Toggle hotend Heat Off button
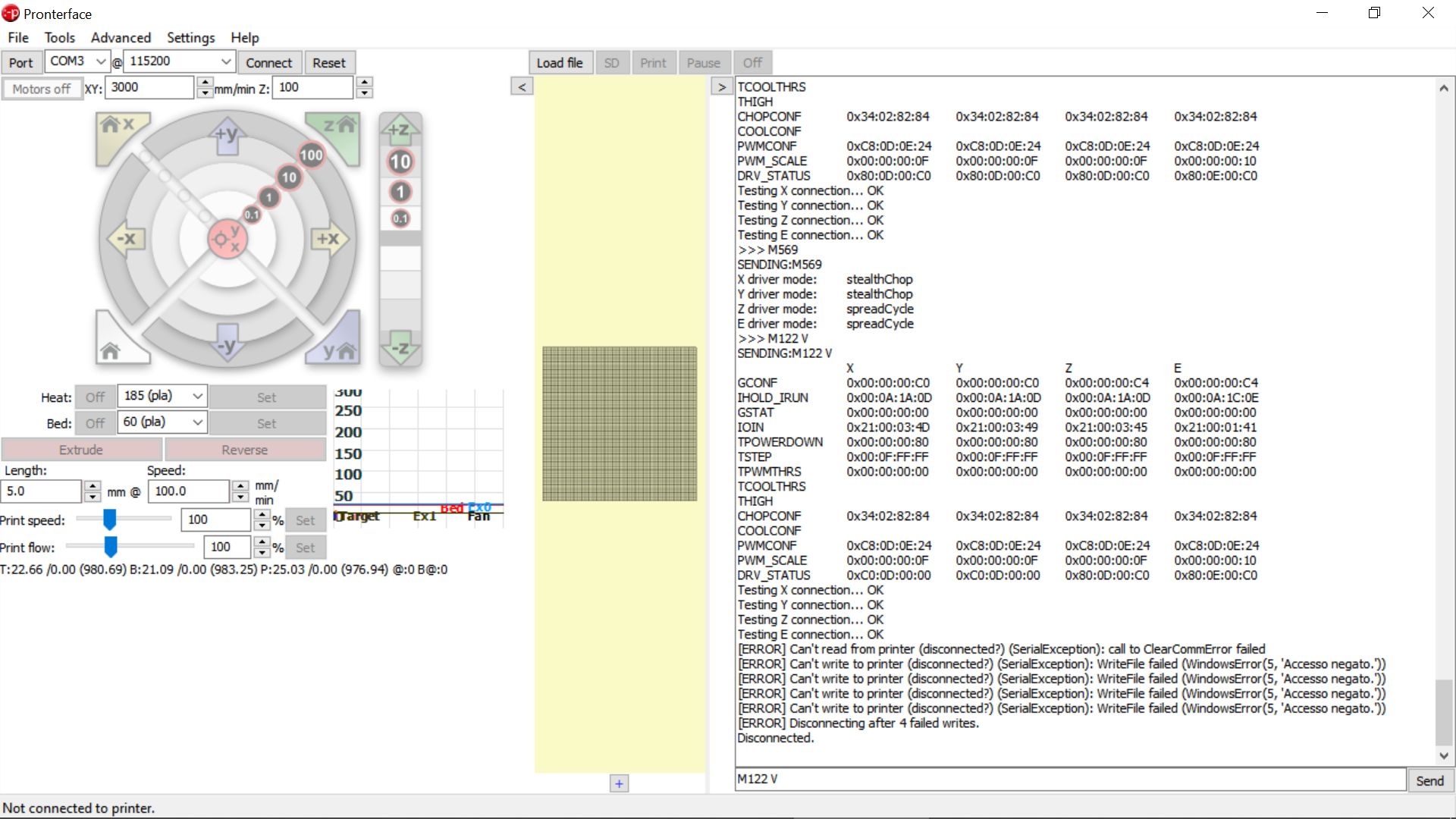Viewport: 1456px width, 819px height. pos(96,397)
